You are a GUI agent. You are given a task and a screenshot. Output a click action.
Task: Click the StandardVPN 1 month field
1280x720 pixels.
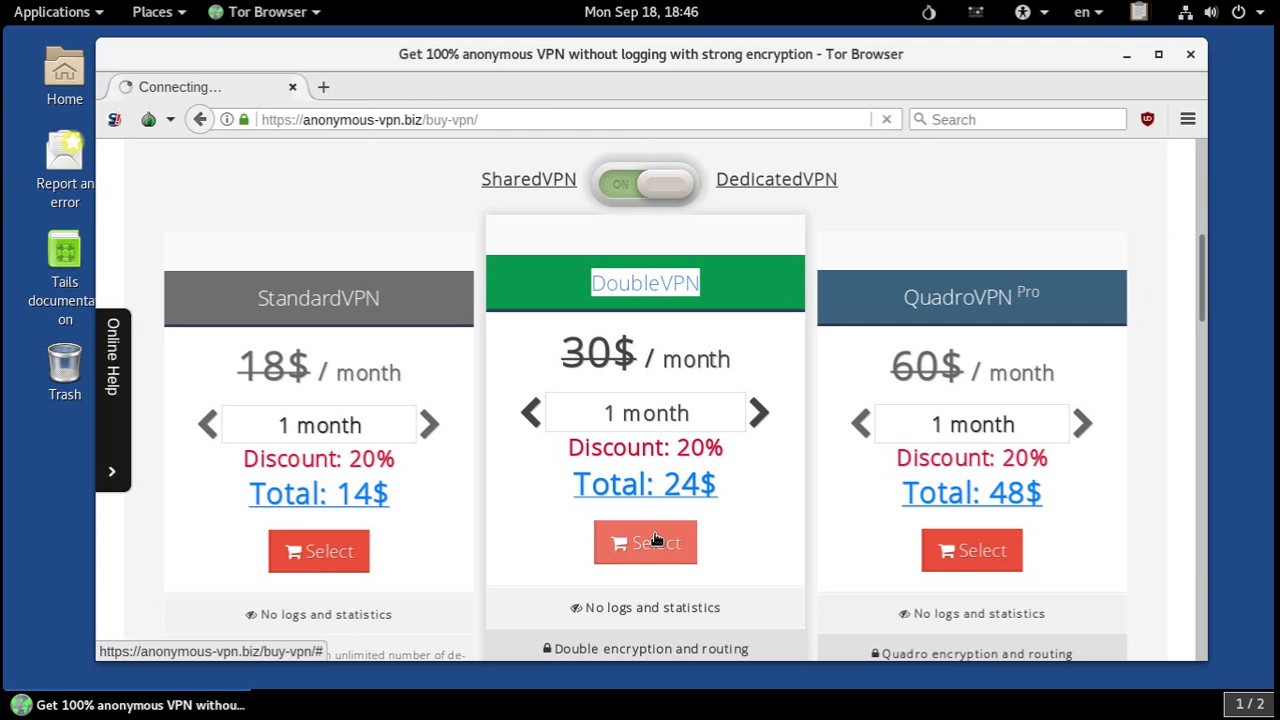tap(319, 425)
